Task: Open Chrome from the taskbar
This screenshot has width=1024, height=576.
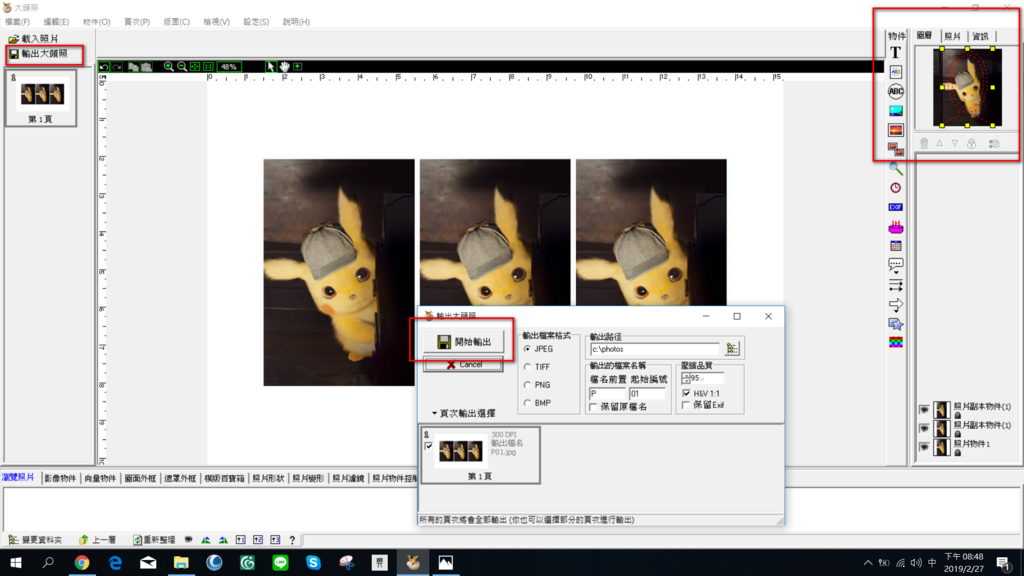Action: coord(82,562)
